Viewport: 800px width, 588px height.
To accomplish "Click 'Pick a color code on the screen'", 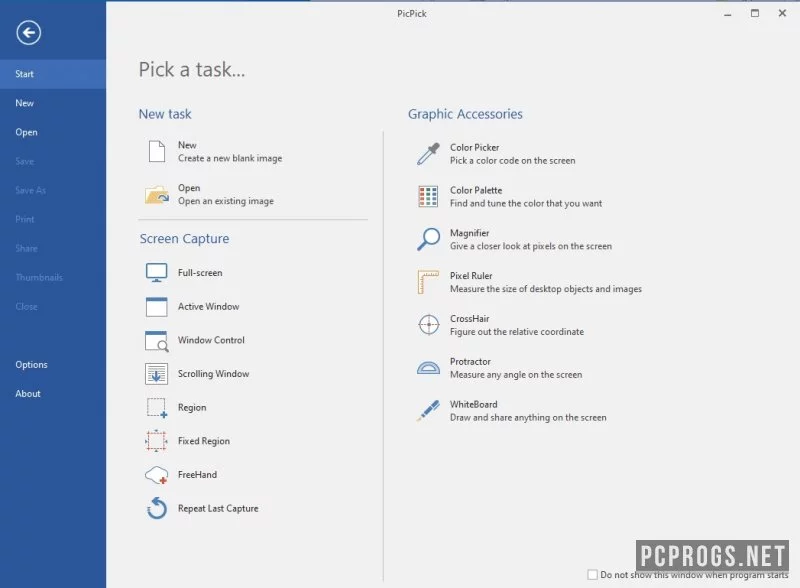I will (512, 160).
